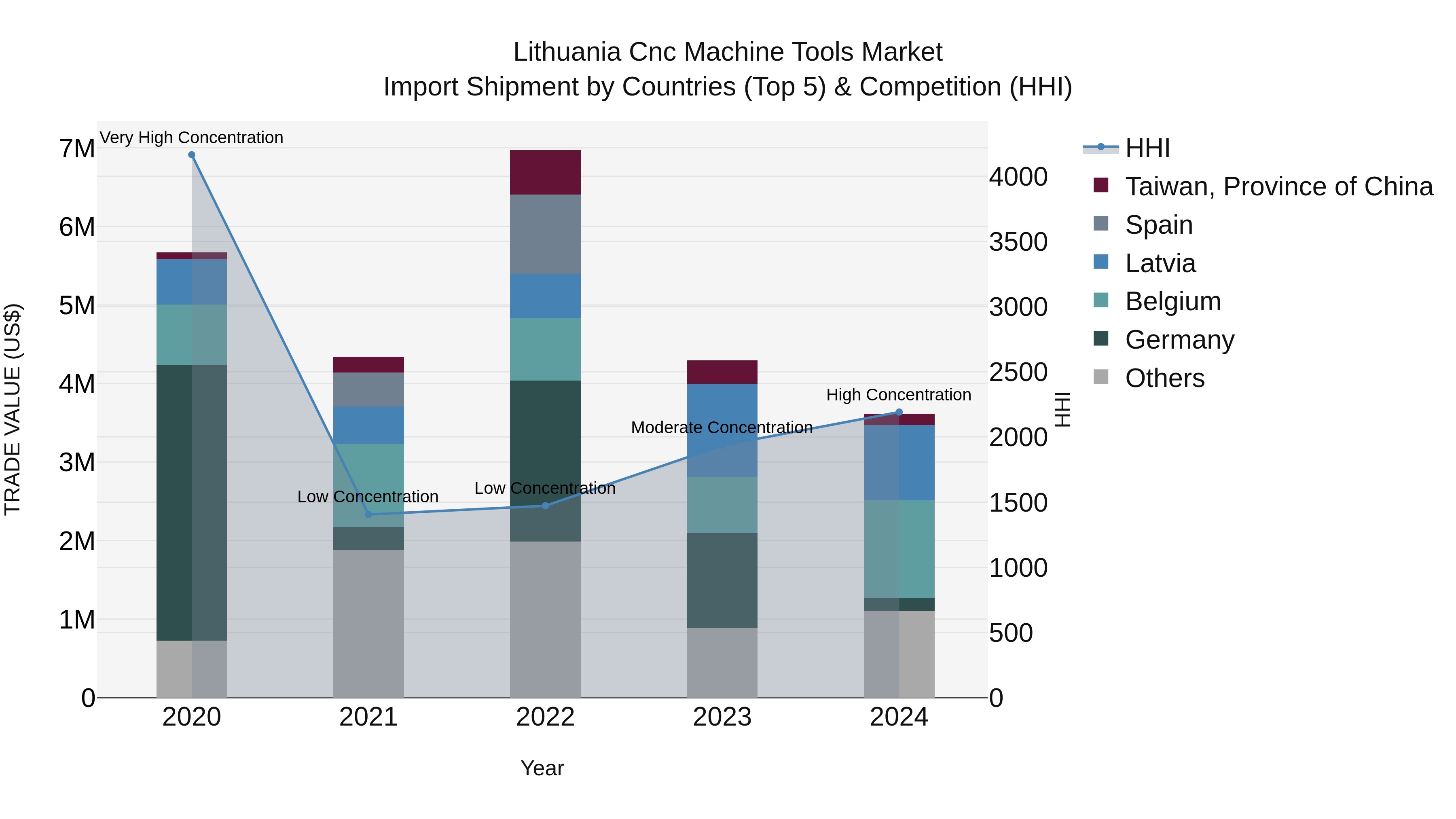Select the 2021 HHI data point
This screenshot has width=1456, height=819.
click(368, 514)
